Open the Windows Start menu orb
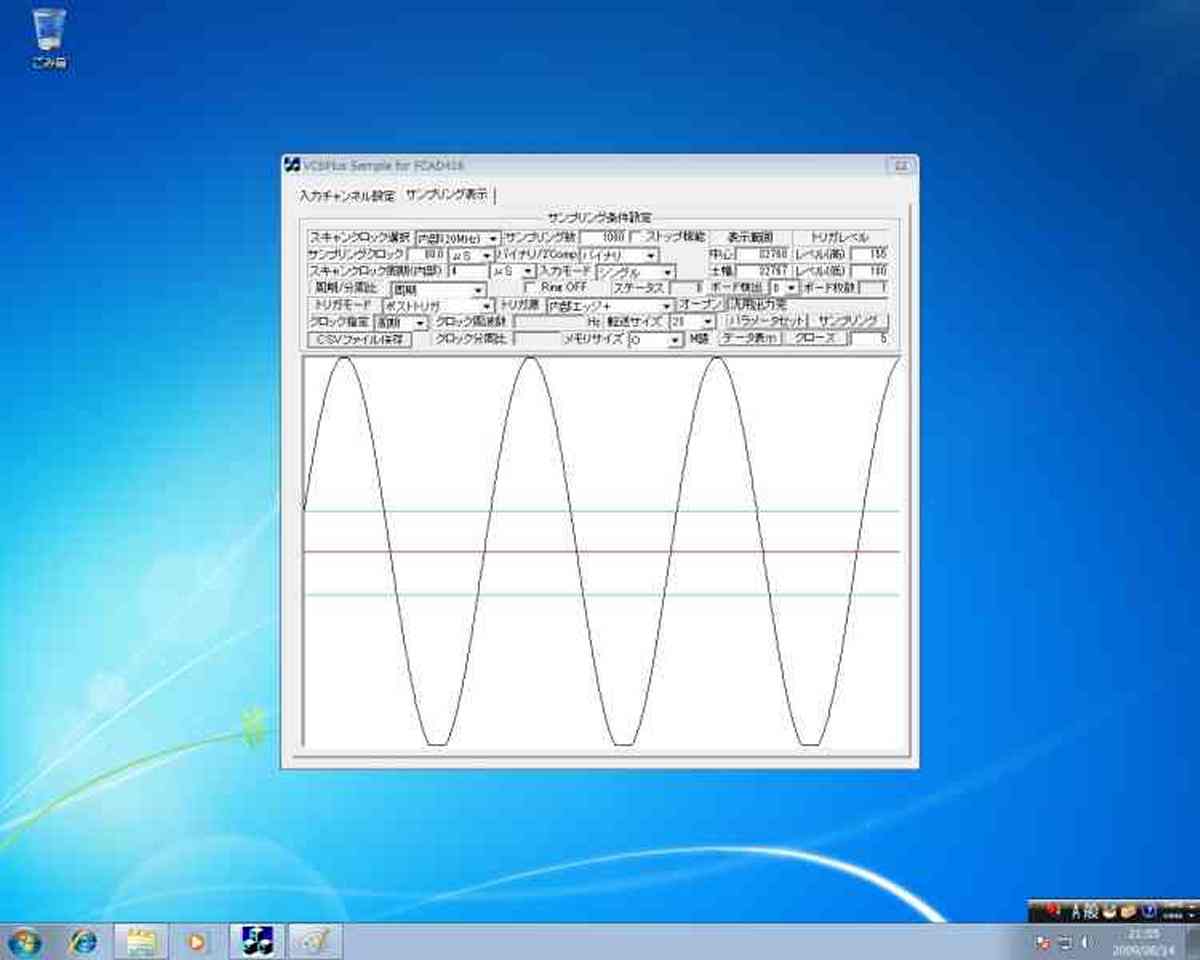Screen dimensions: 1200x960 [x=26, y=942]
